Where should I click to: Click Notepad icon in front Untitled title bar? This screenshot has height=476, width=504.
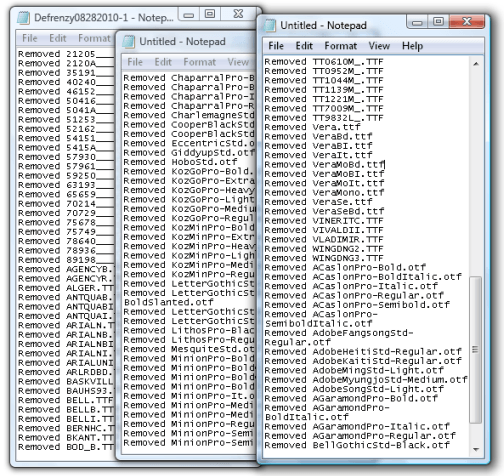(270, 25)
